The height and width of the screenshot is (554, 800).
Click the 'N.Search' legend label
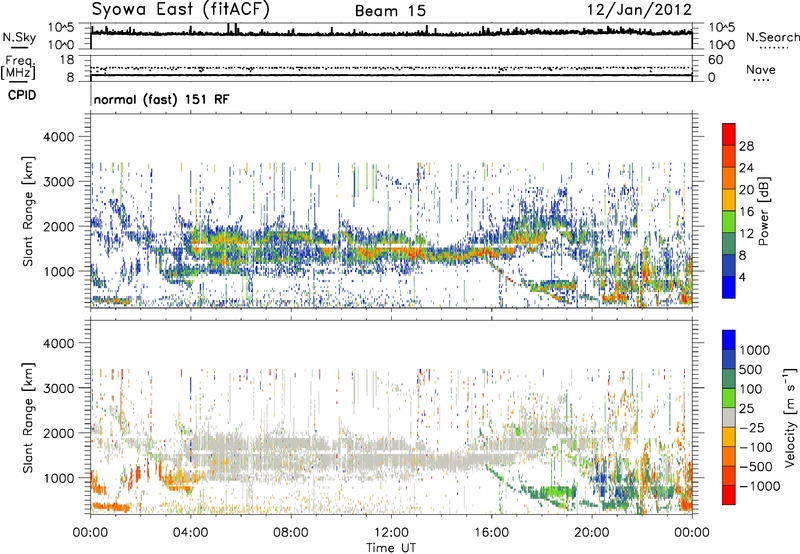pos(772,37)
